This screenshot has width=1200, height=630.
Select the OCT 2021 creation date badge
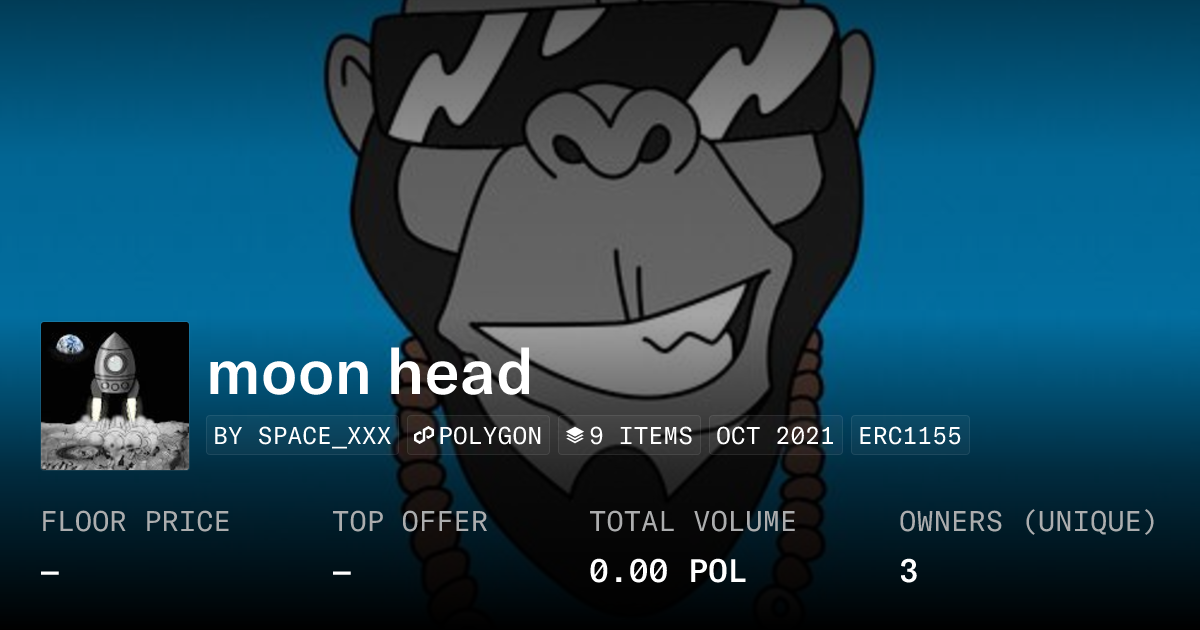pyautogui.click(x=776, y=436)
